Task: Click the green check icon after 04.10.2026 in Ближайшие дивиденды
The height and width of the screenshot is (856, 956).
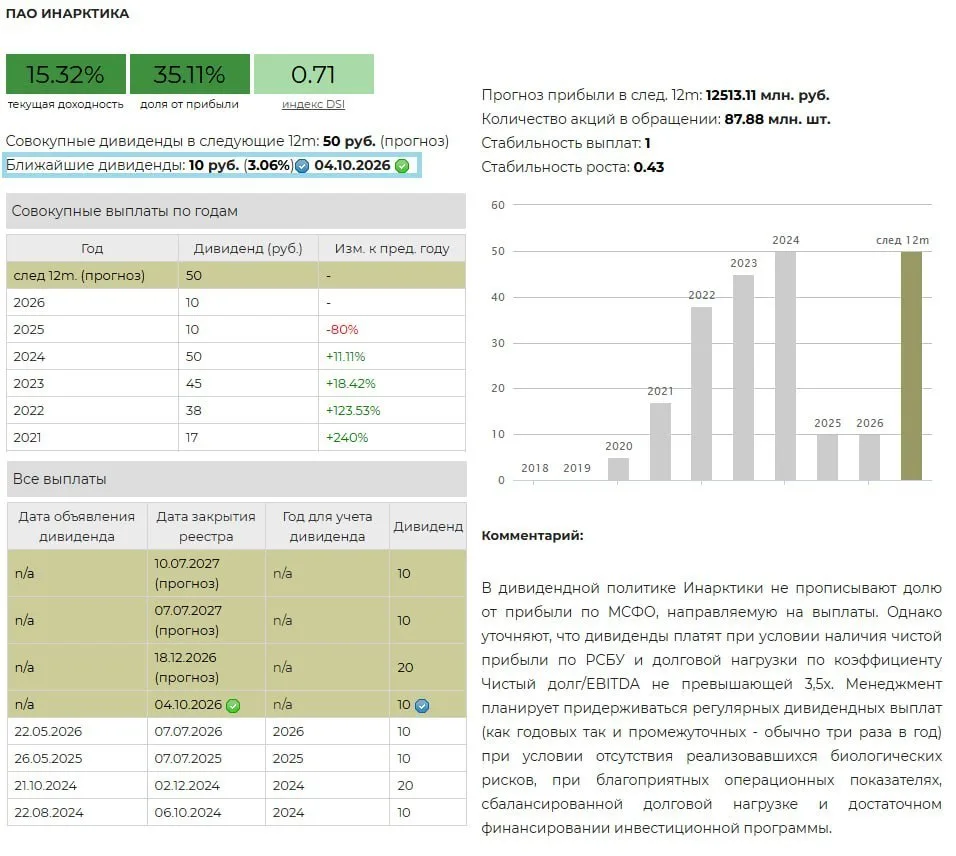Action: [402, 166]
